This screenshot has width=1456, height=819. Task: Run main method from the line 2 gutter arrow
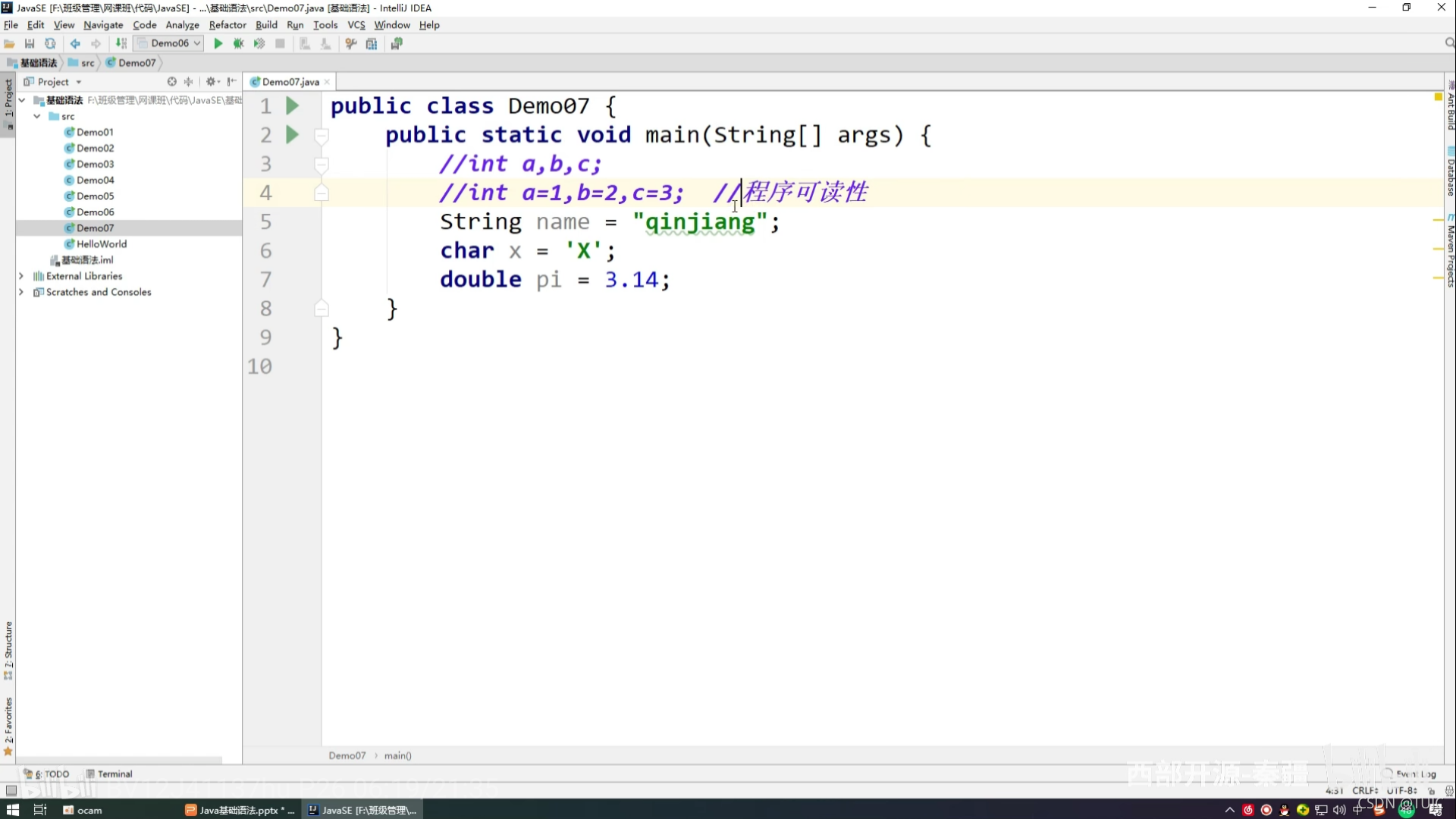[x=292, y=135]
